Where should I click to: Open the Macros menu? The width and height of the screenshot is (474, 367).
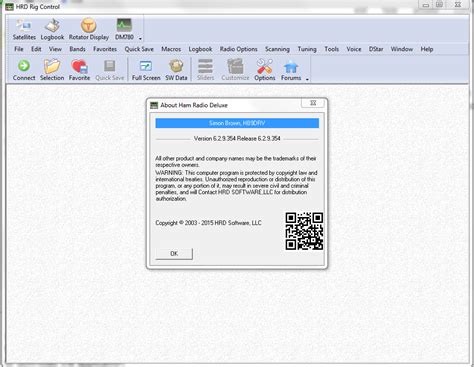tap(171, 49)
